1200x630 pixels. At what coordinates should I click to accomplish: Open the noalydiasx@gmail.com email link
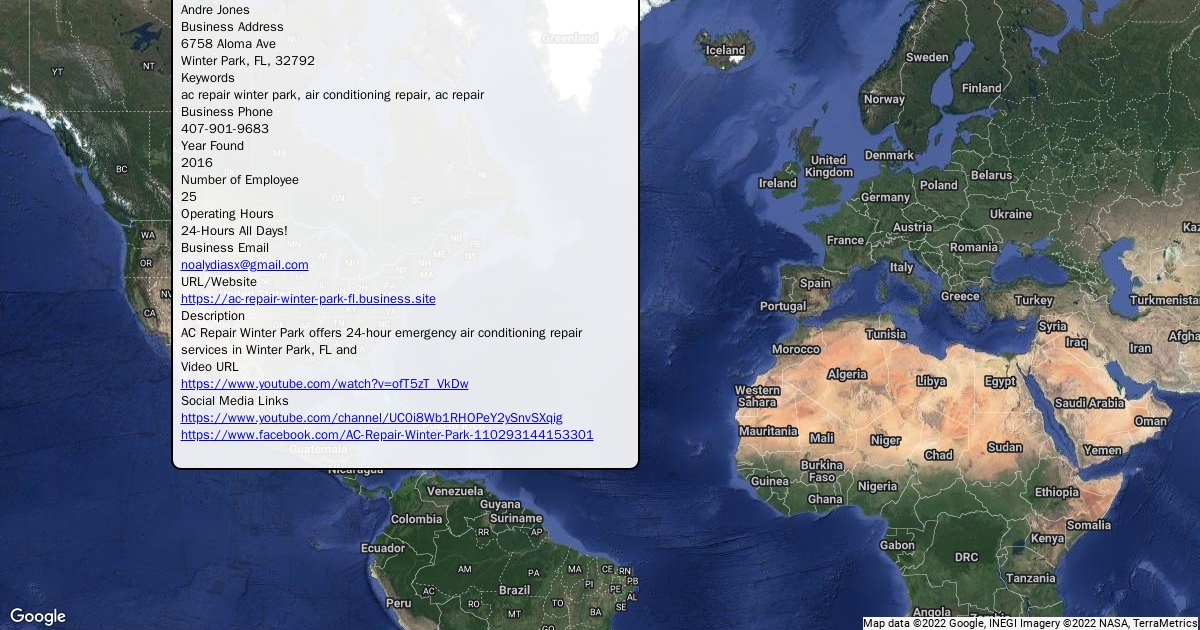click(x=244, y=265)
